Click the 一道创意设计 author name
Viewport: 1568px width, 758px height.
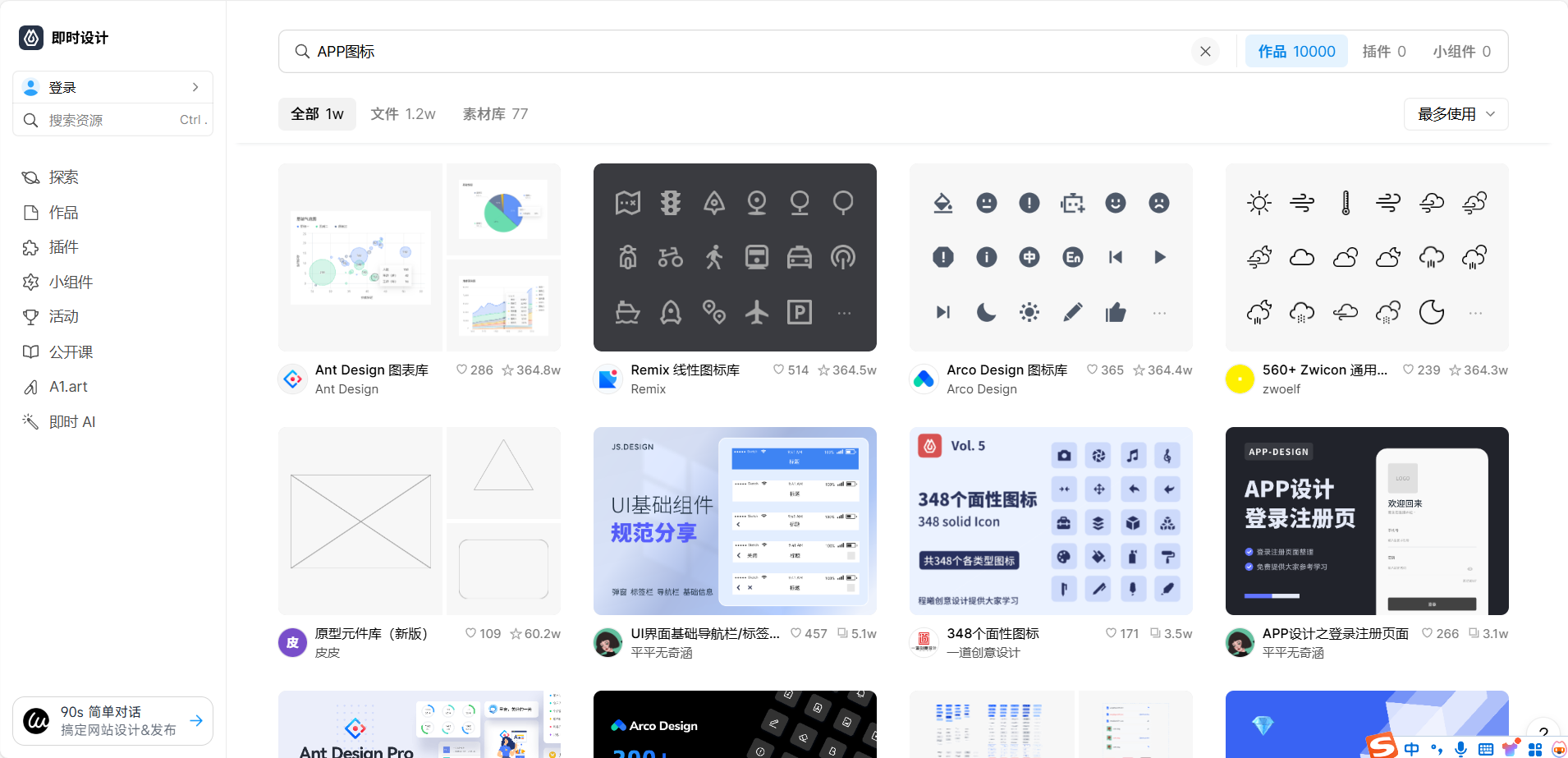coord(983,653)
